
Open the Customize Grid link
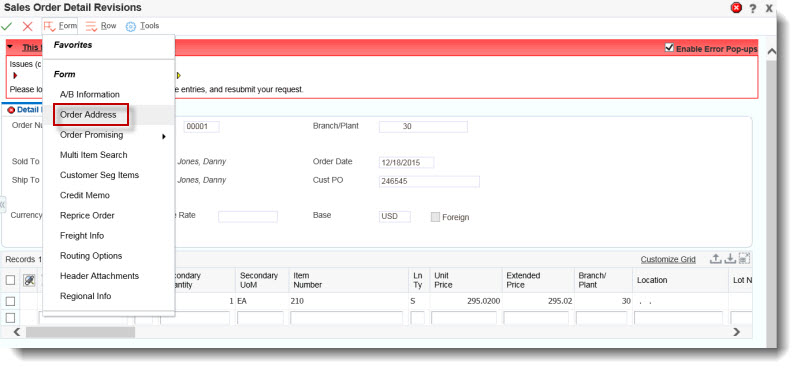pyautogui.click(x=668, y=259)
